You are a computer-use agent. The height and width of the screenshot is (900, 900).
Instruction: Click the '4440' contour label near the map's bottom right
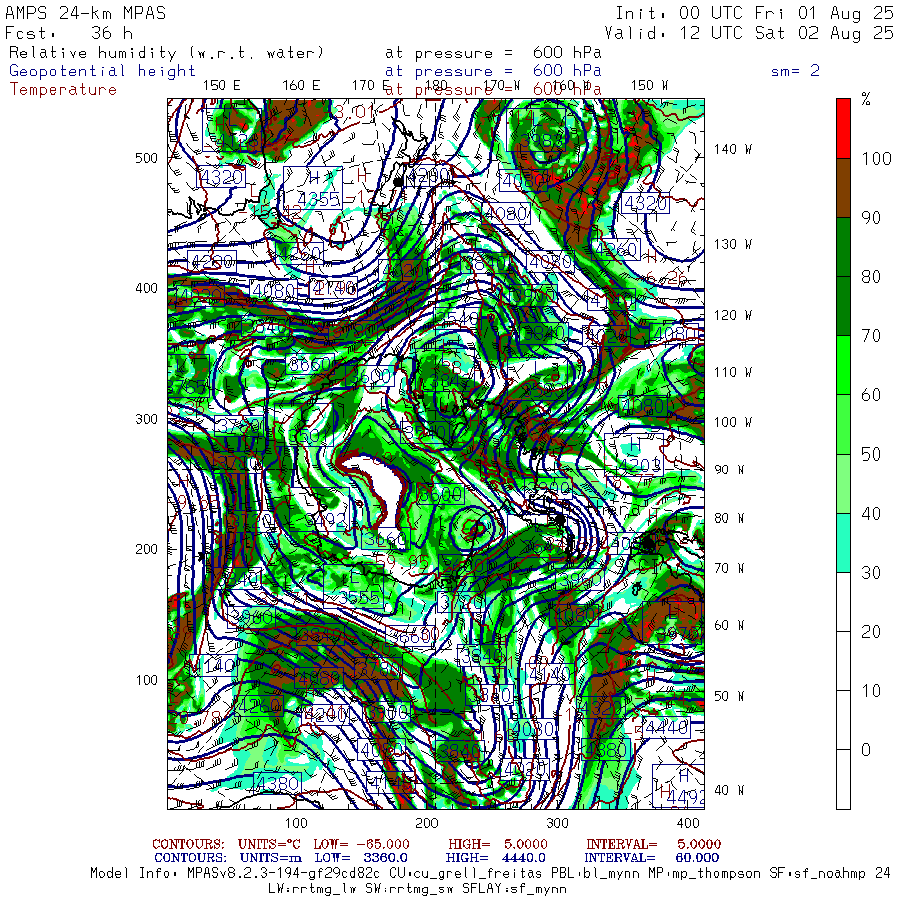pos(666,728)
